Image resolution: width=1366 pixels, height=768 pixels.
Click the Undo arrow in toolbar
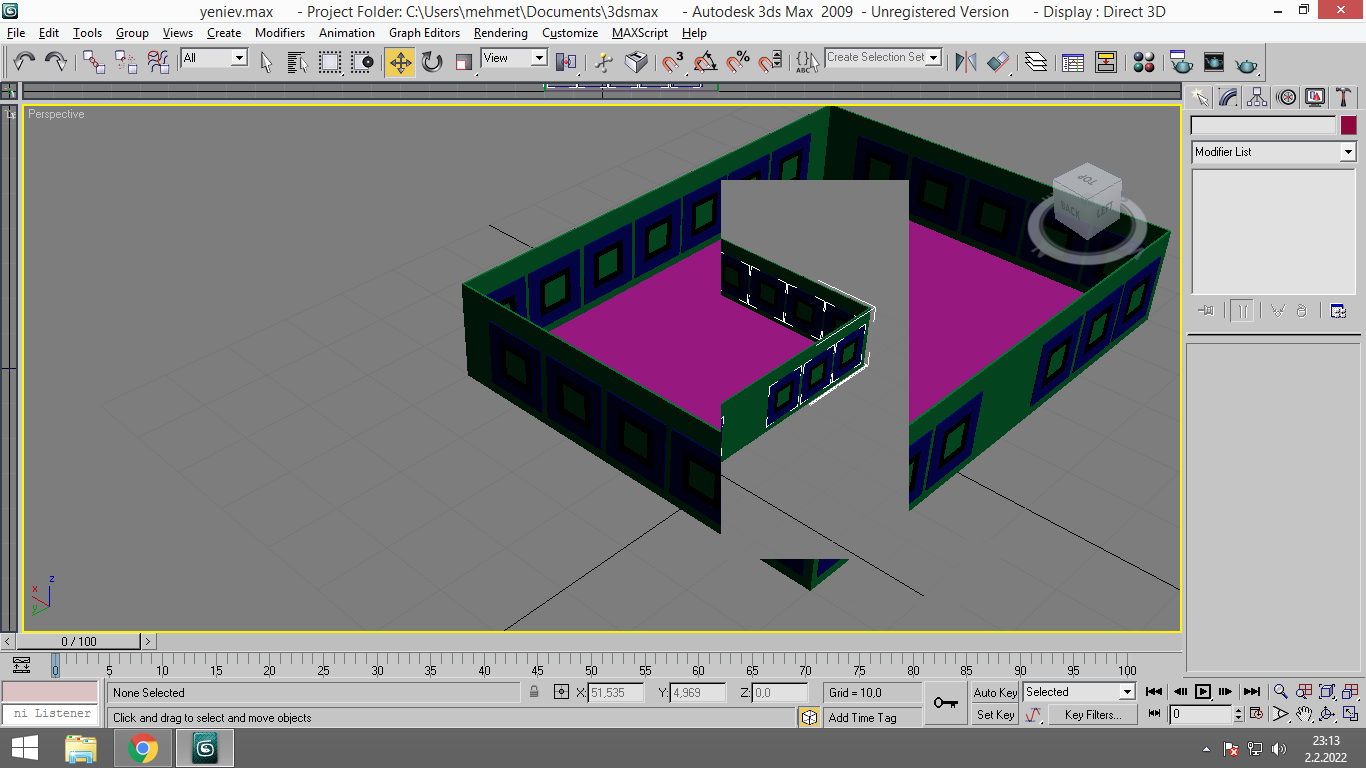24,62
